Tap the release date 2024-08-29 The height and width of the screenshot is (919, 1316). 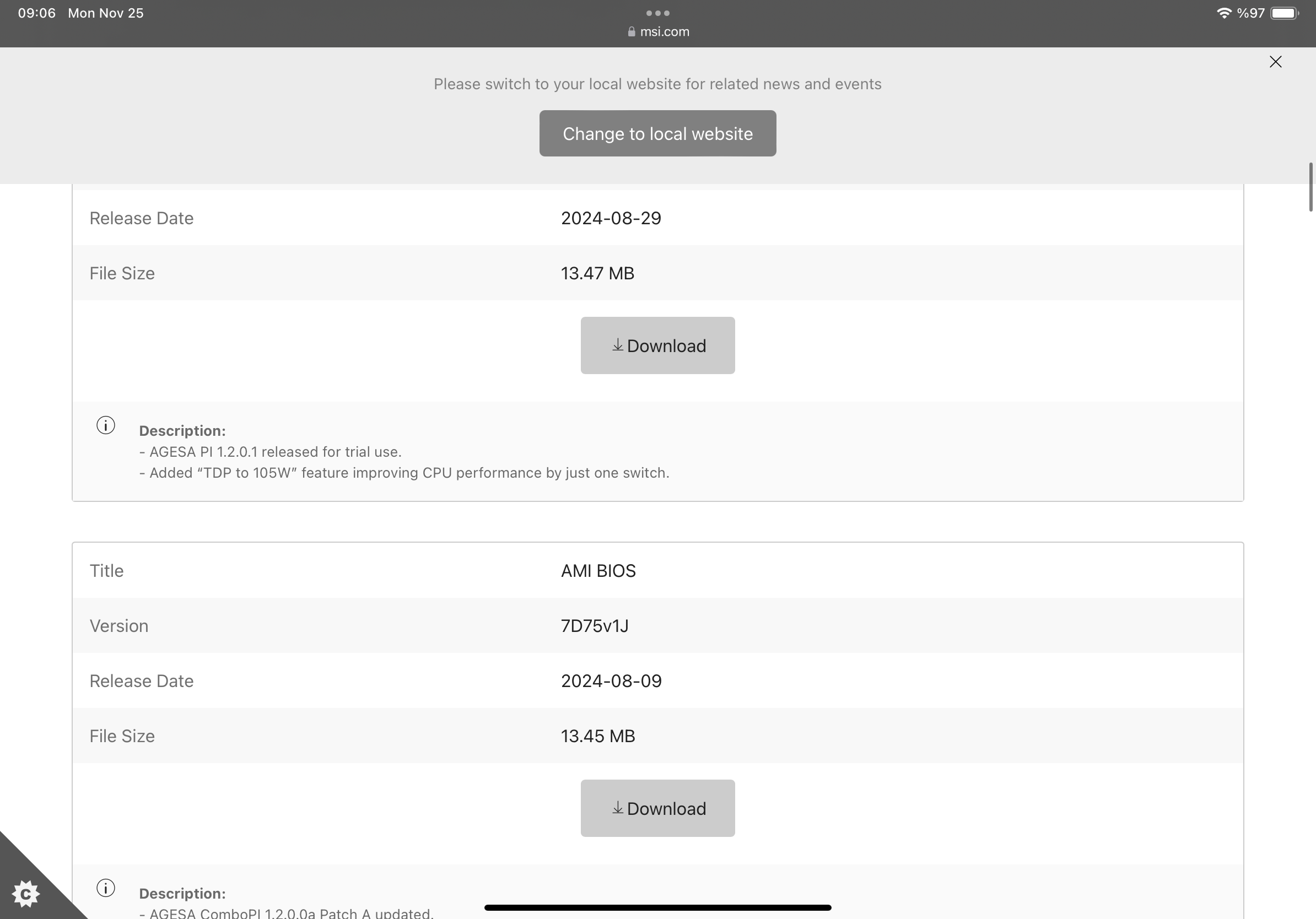(611, 218)
